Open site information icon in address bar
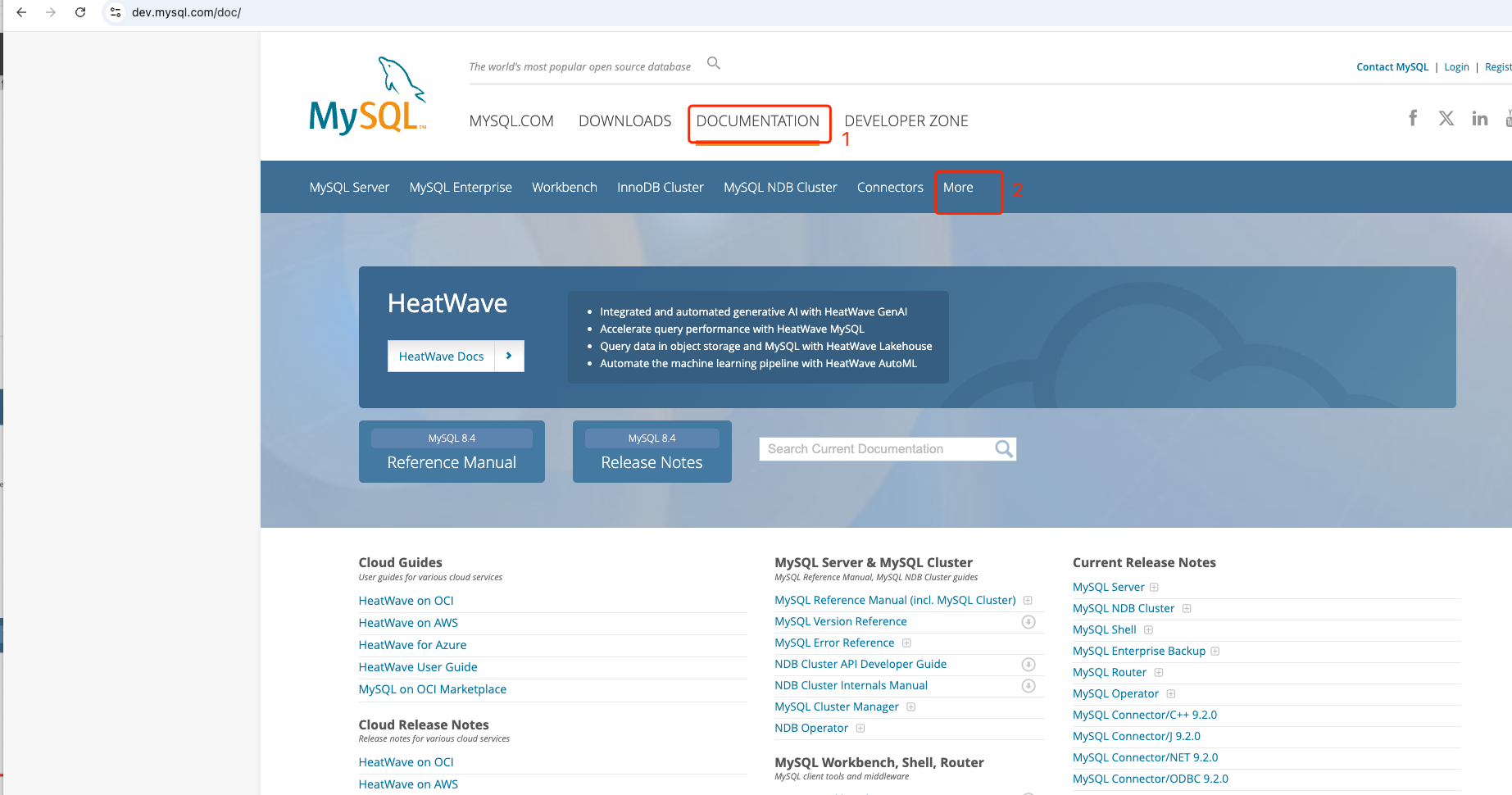Screen dimensions: 1512x795 pos(116,12)
